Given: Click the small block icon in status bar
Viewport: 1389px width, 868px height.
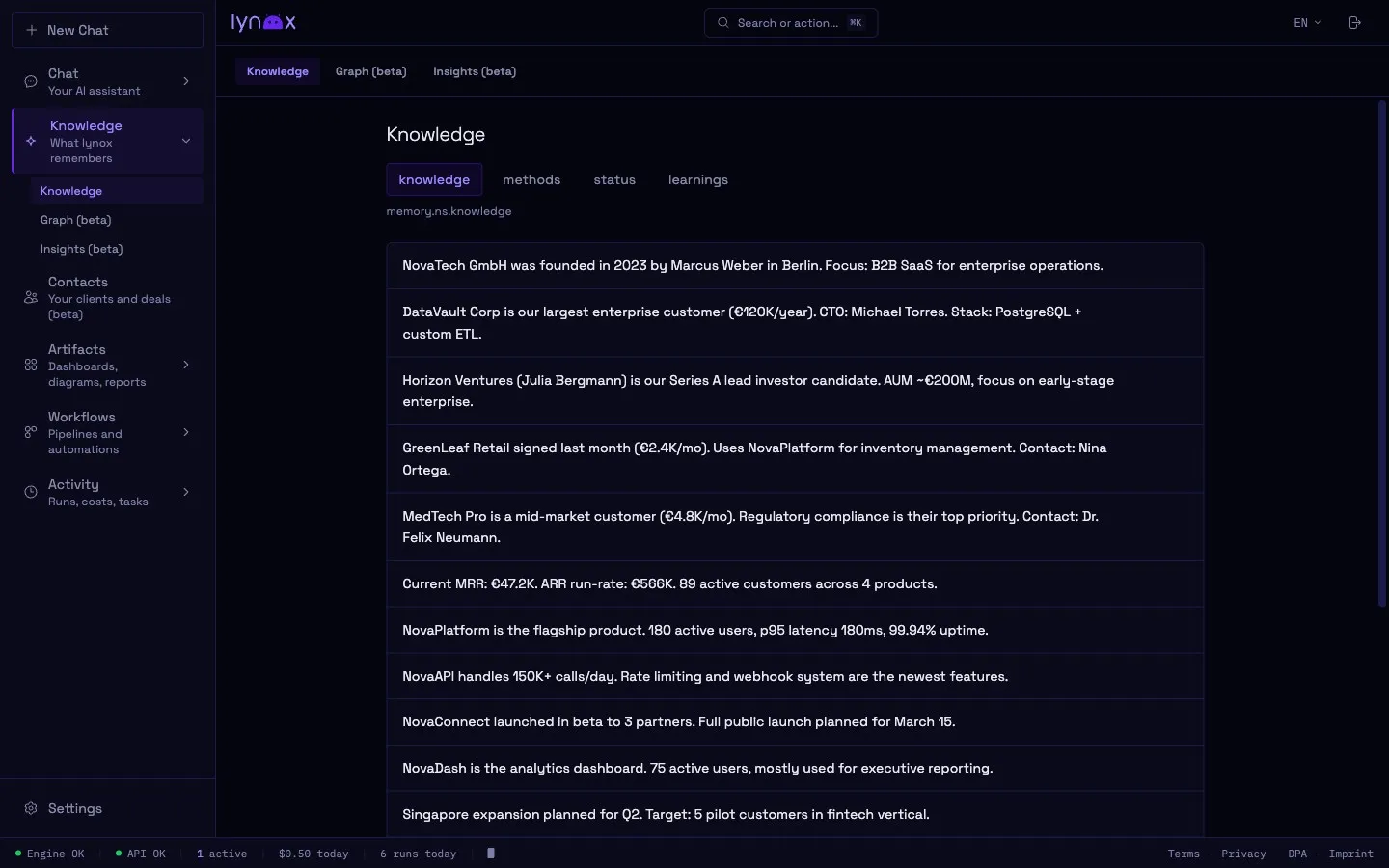Looking at the screenshot, I should tap(491, 854).
